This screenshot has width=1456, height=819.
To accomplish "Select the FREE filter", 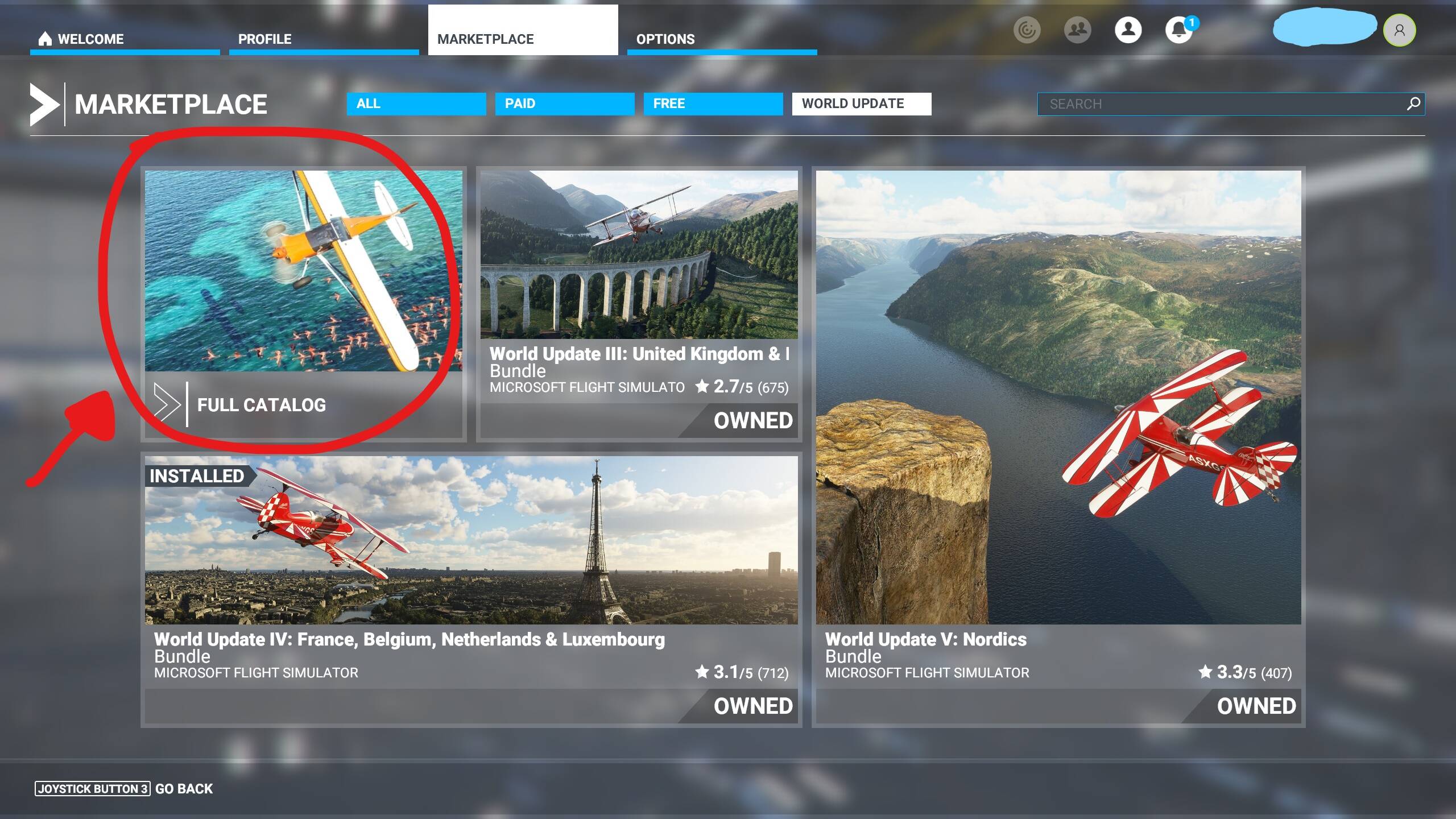I will [x=713, y=104].
